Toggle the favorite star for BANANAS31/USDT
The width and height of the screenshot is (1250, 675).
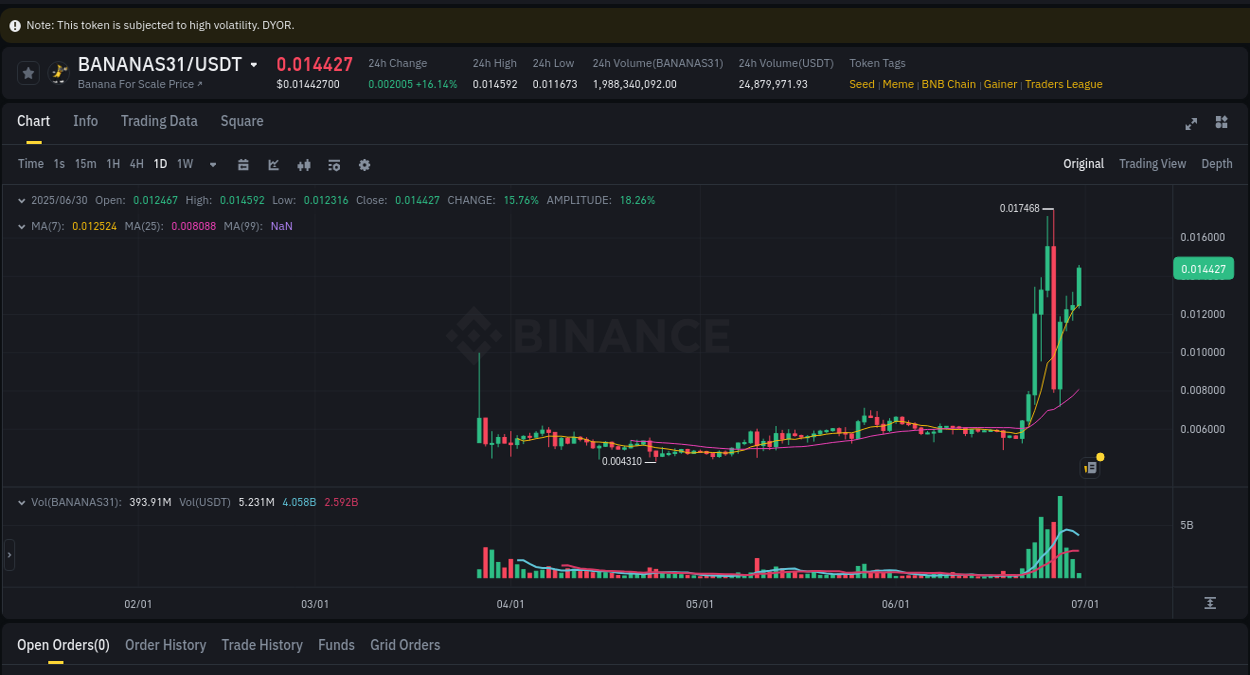tap(28, 72)
